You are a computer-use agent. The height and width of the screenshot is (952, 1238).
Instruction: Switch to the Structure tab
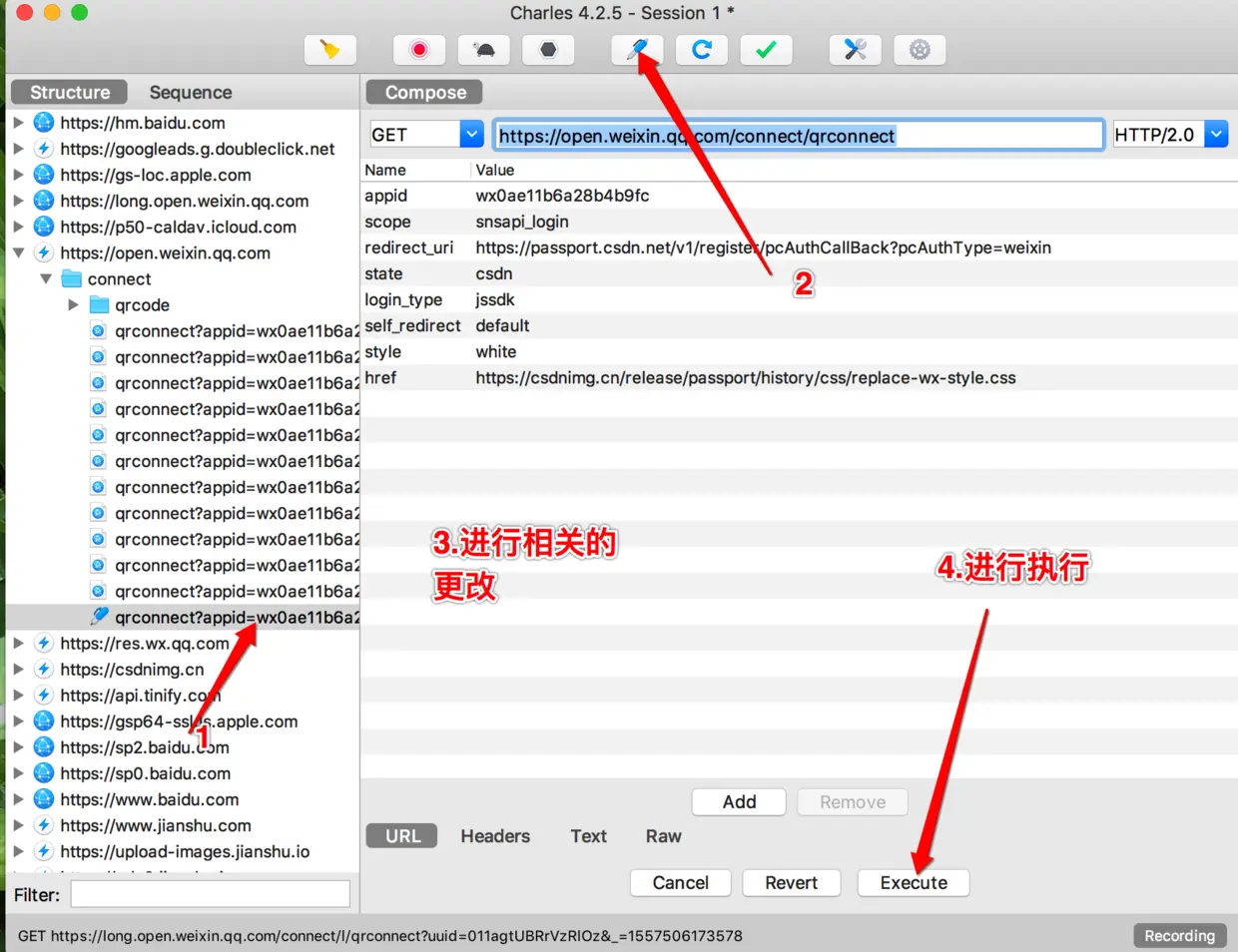coord(70,92)
